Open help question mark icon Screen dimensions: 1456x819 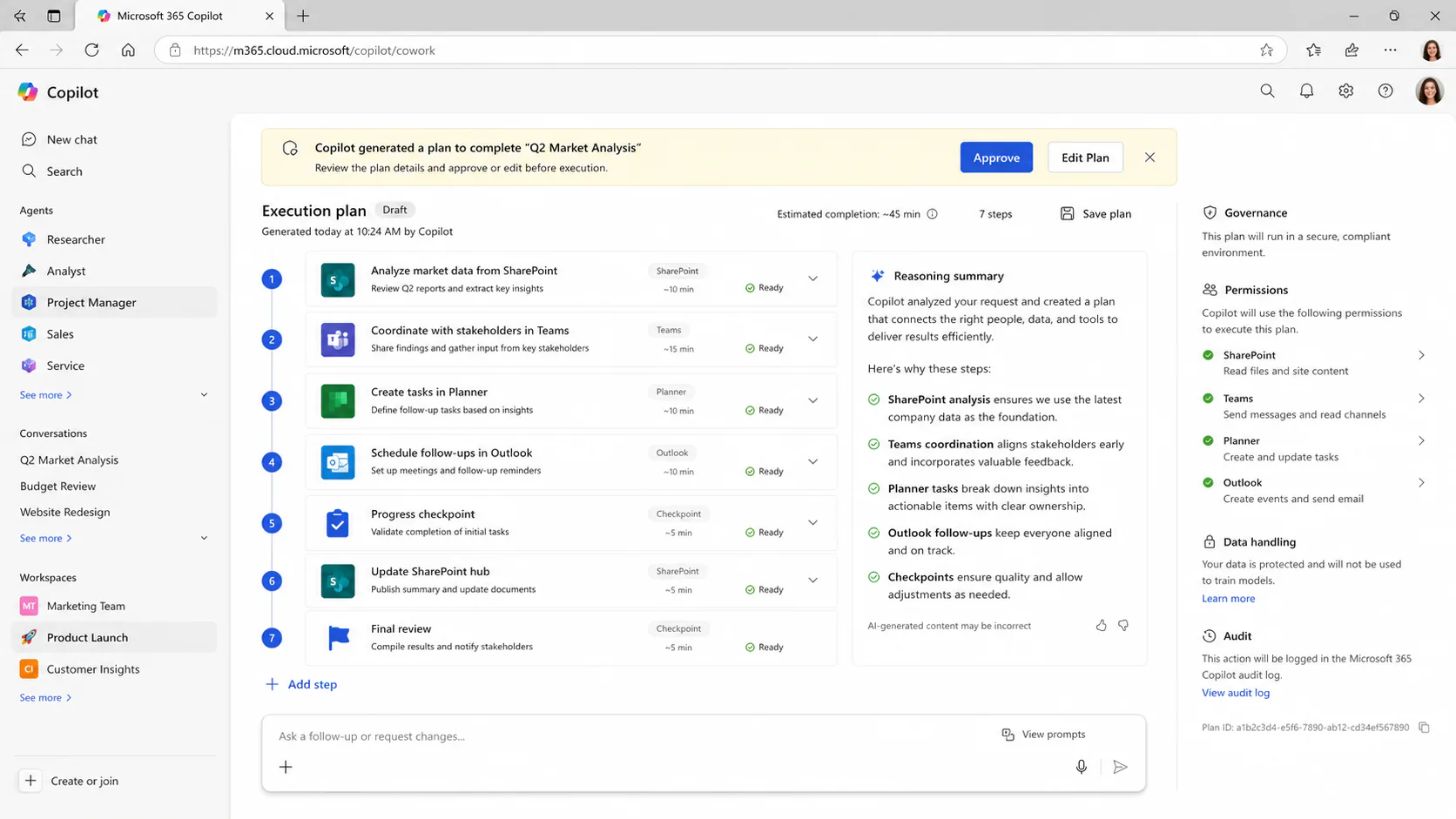click(x=1385, y=91)
